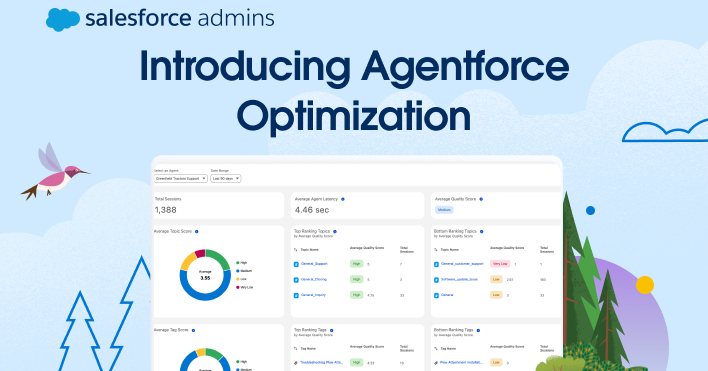
Task: Open info icon beside Bottom Ranking Topics
Action: click(481, 232)
